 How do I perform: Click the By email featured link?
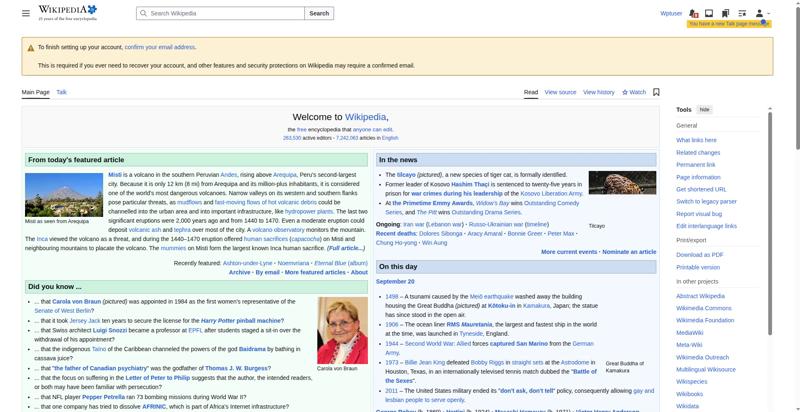point(267,273)
